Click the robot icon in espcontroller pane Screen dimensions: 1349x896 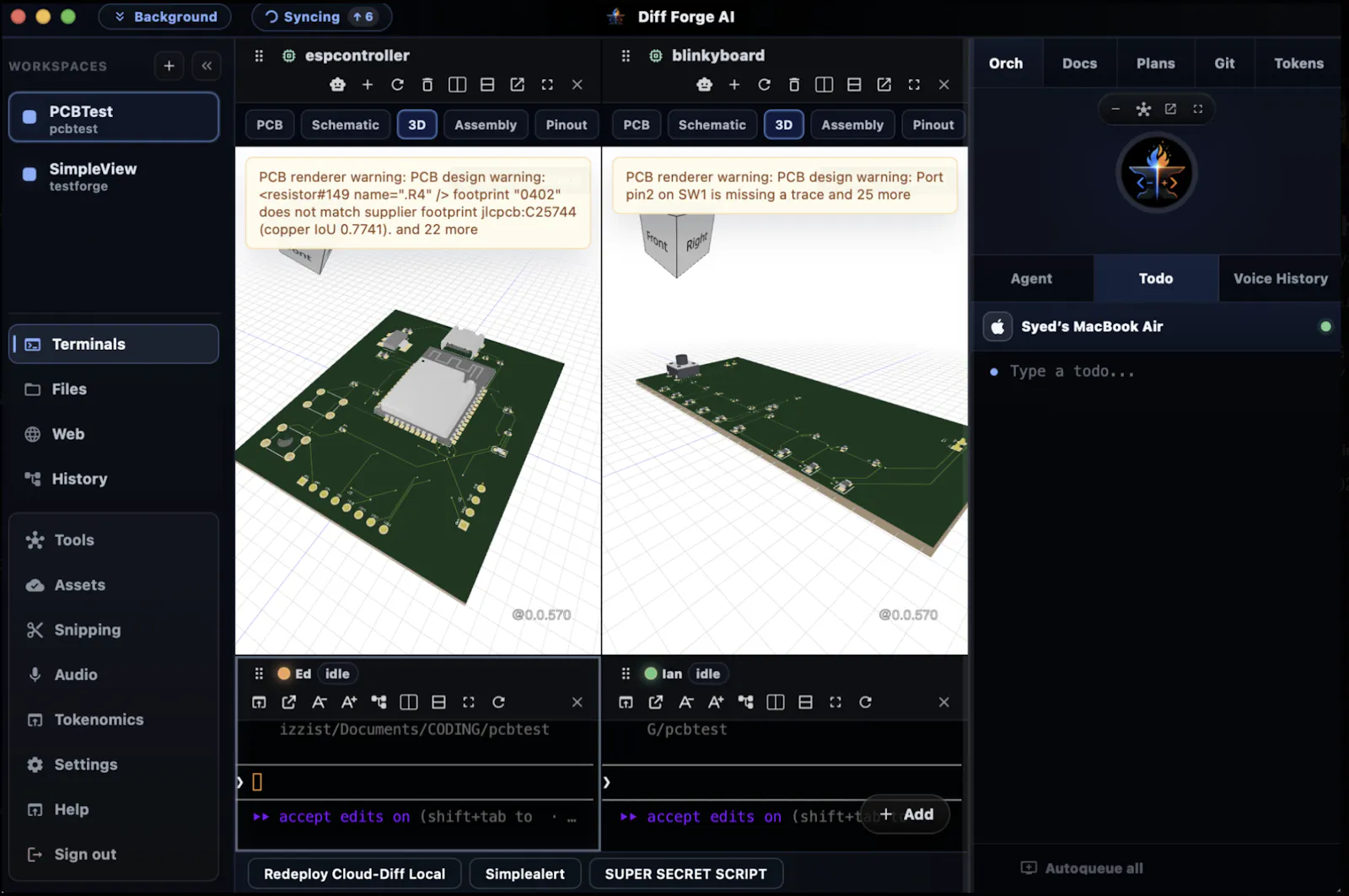(337, 84)
